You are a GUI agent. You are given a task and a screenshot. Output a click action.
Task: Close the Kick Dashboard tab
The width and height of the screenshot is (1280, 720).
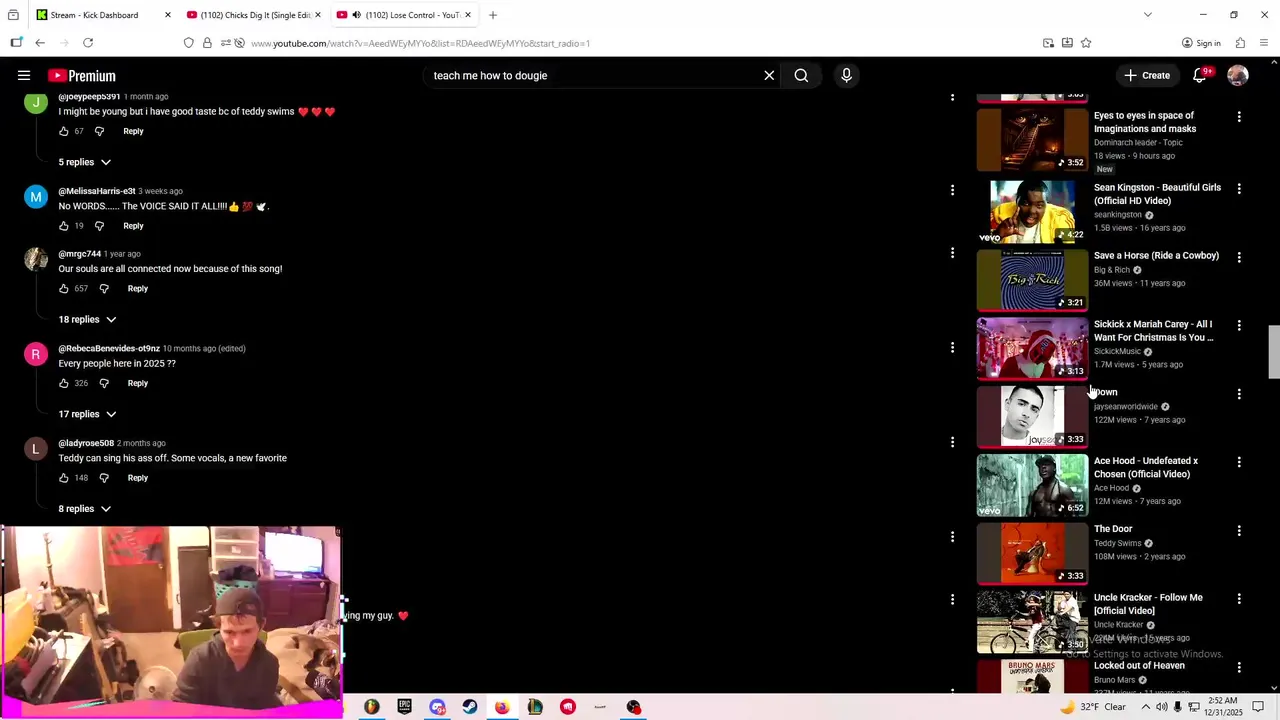click(167, 15)
